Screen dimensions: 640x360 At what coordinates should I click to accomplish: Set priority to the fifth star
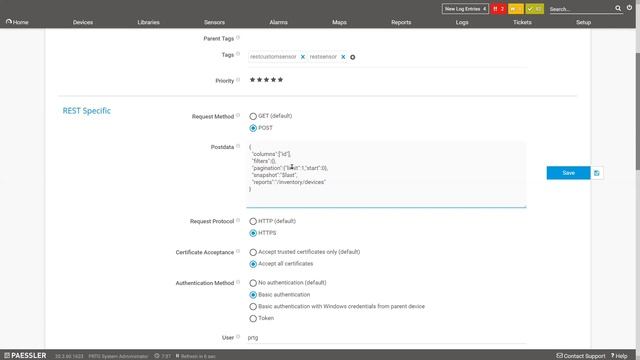[x=280, y=80]
